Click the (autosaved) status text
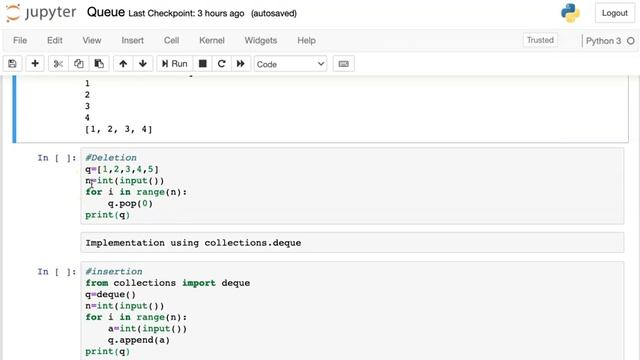 274,13
